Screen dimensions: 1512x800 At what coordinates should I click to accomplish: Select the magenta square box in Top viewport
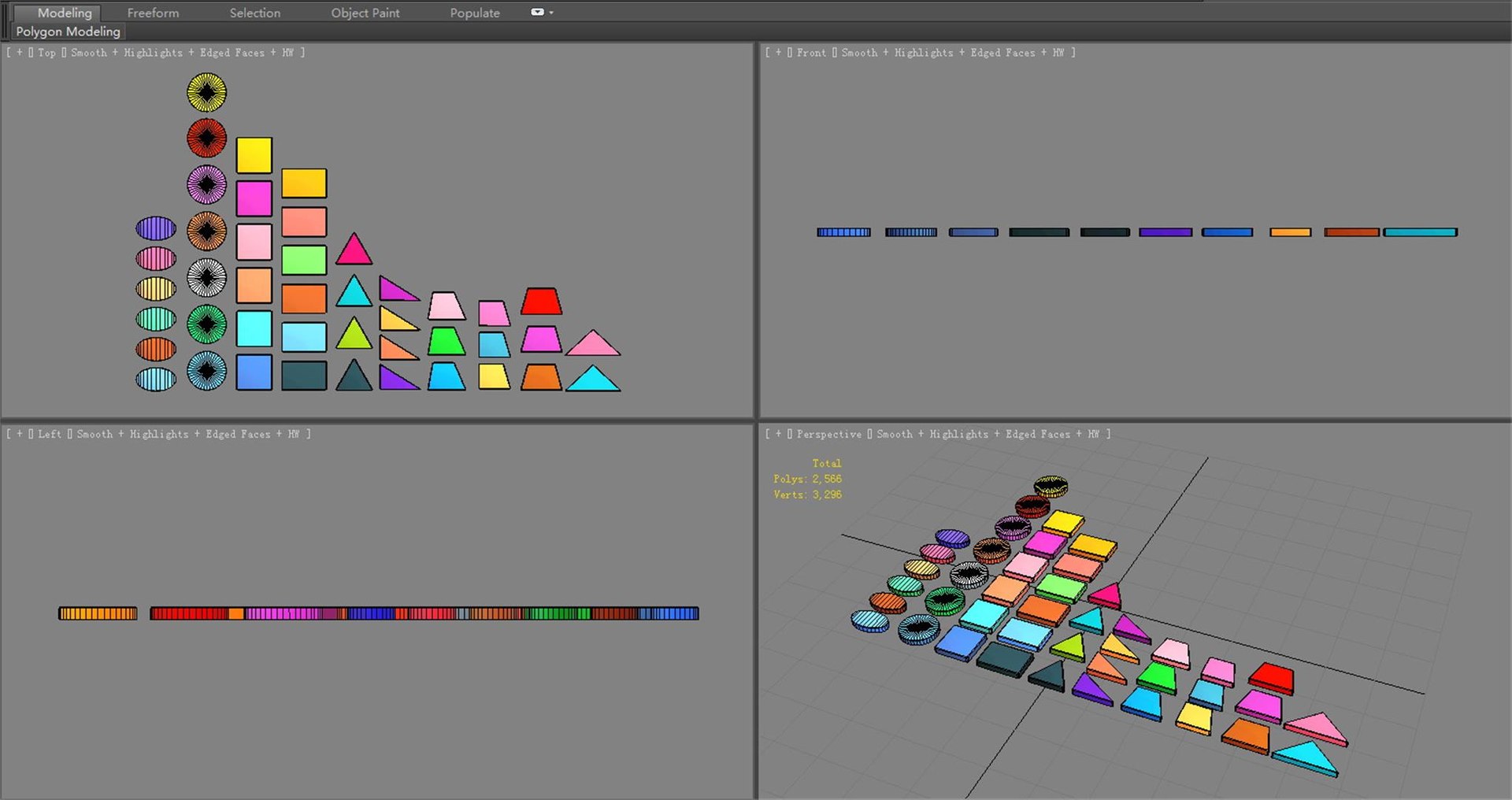pos(254,198)
